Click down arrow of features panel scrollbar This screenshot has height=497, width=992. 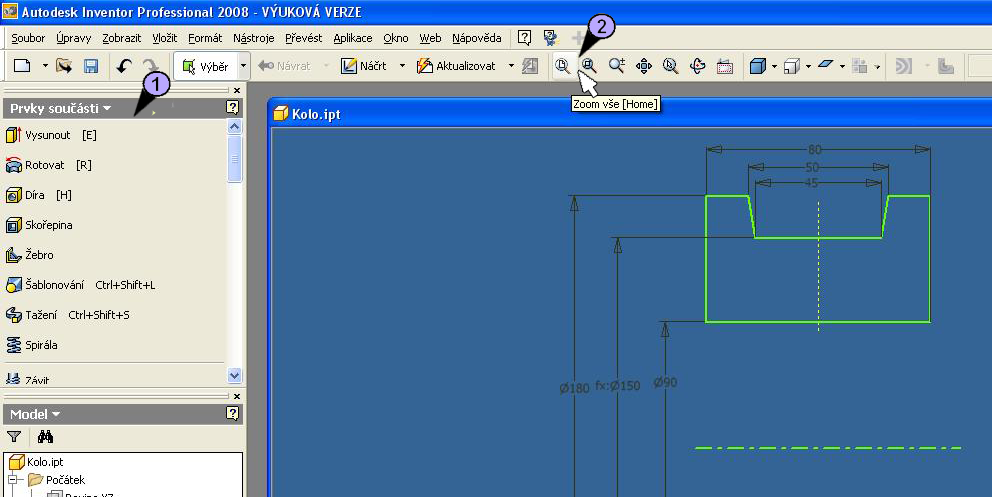(x=235, y=376)
